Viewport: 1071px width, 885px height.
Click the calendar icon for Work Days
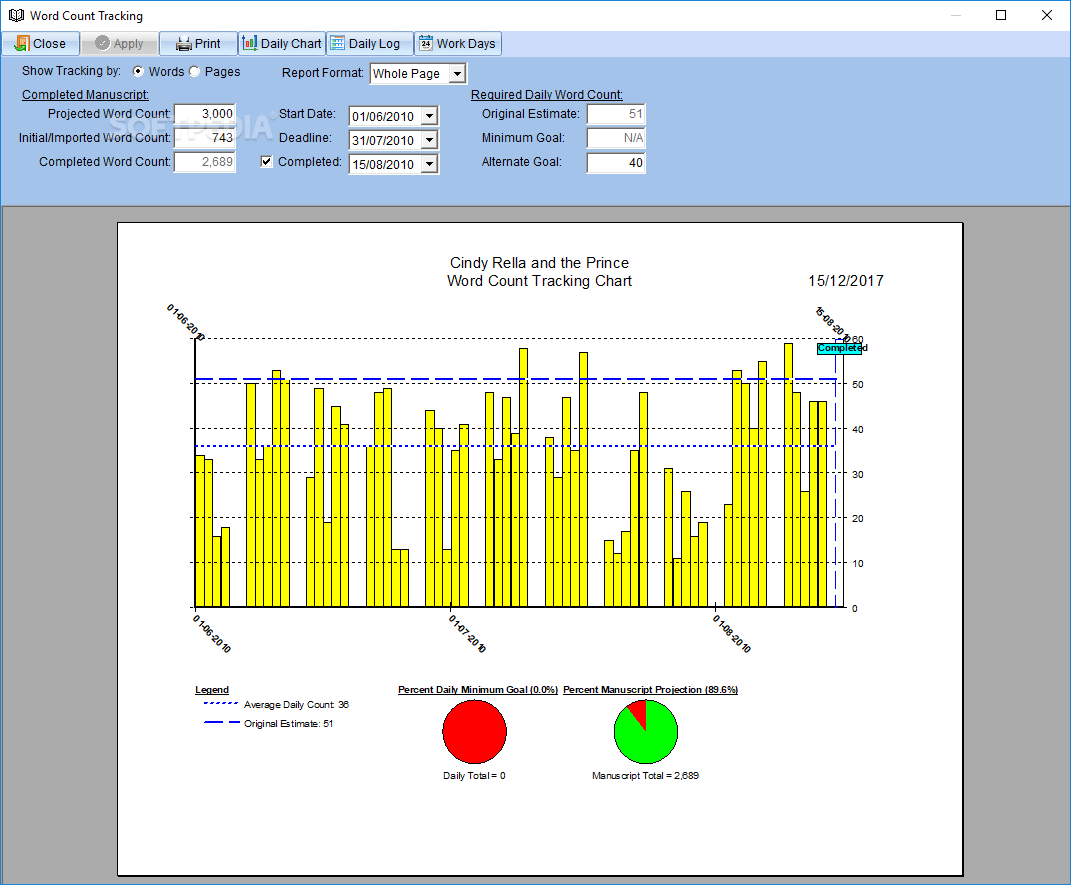tap(426, 43)
